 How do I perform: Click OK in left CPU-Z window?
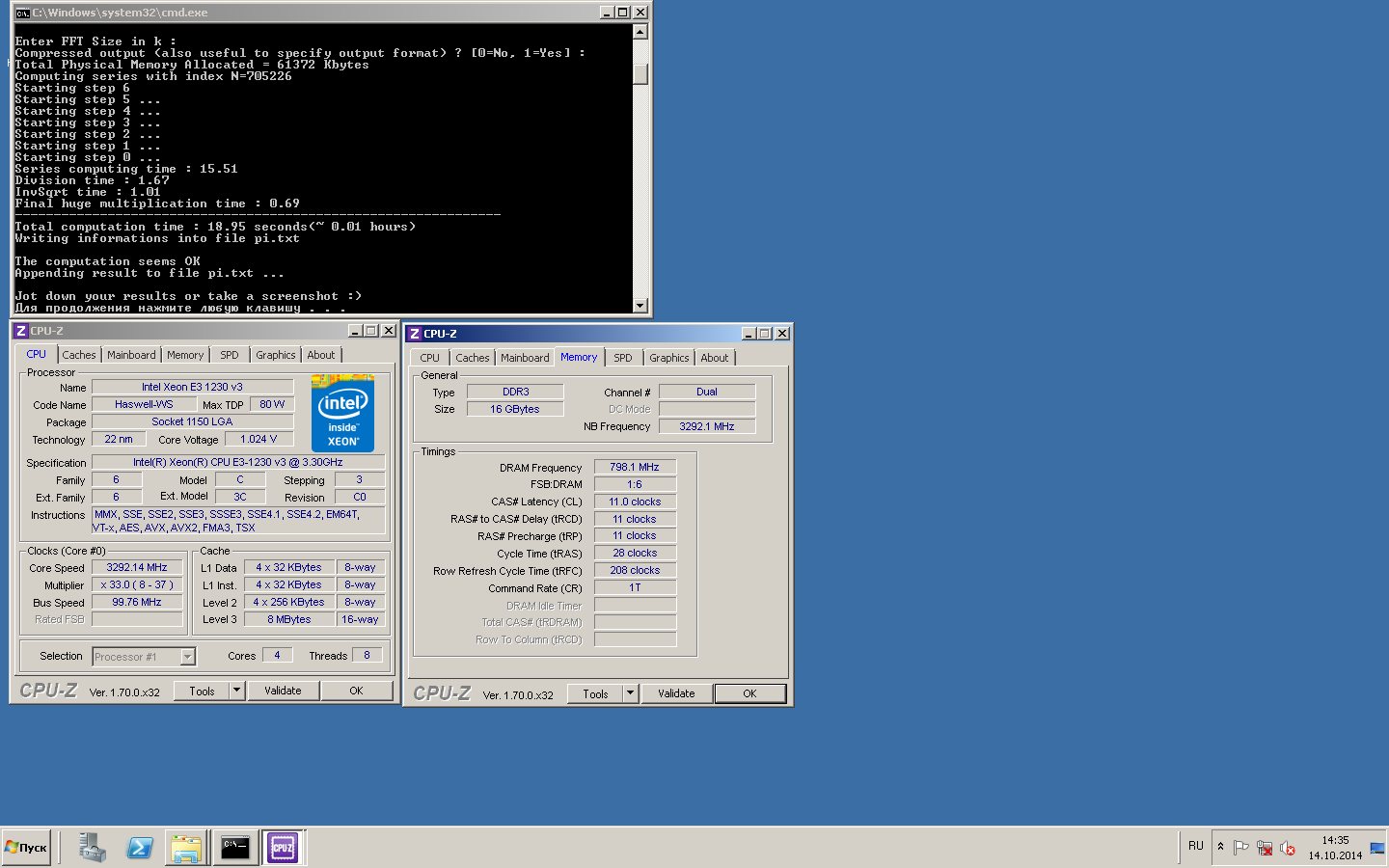357,691
